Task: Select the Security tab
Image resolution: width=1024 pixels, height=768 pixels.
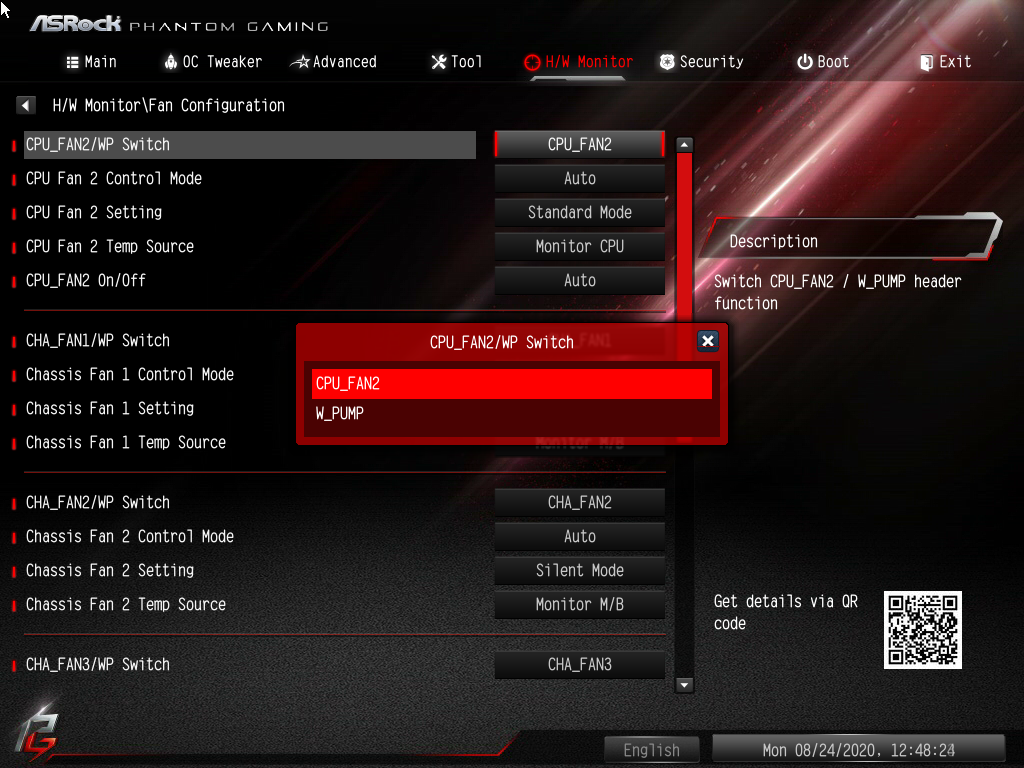Action: coord(701,62)
